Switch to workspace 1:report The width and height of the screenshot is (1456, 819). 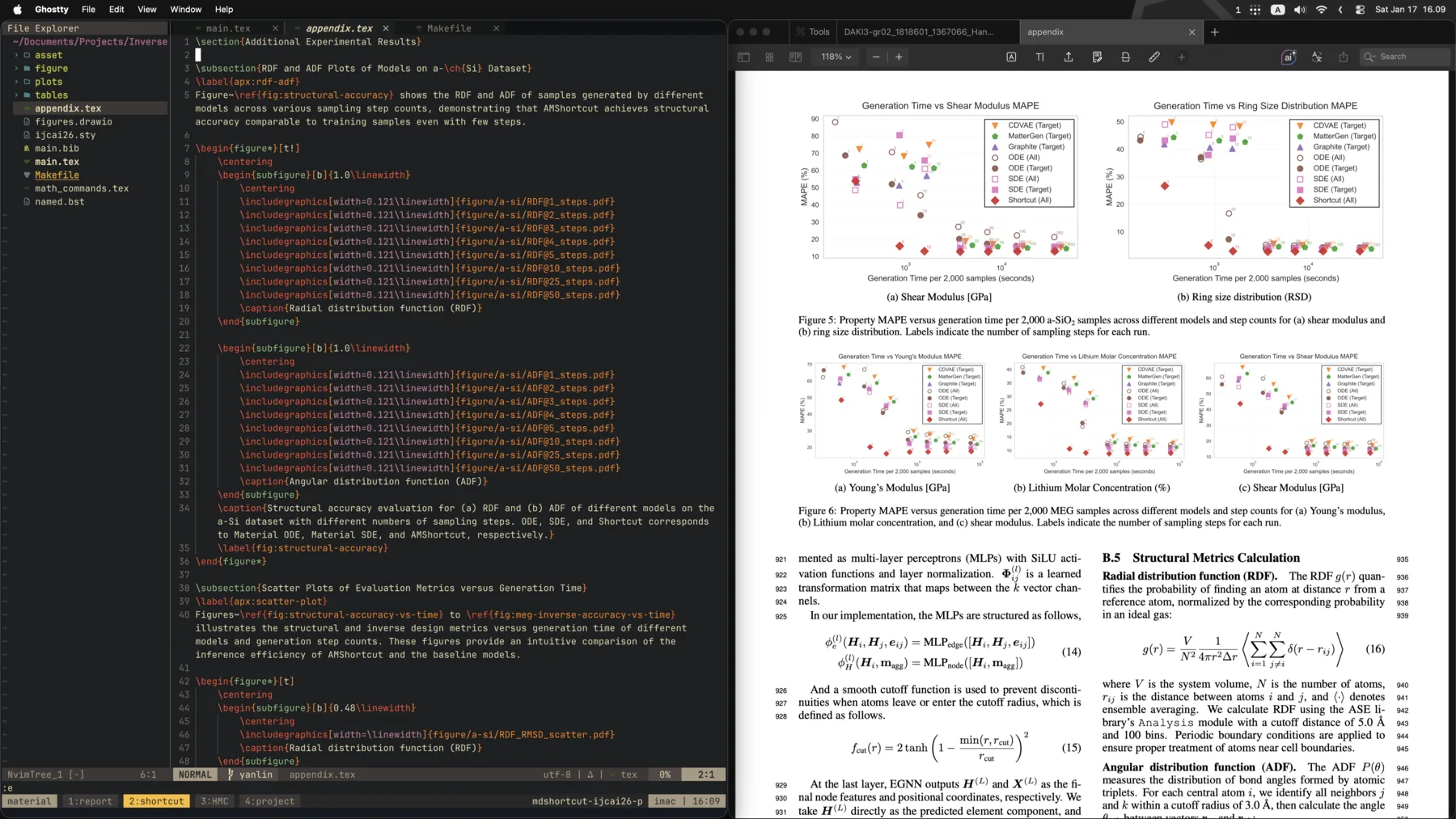(x=90, y=801)
